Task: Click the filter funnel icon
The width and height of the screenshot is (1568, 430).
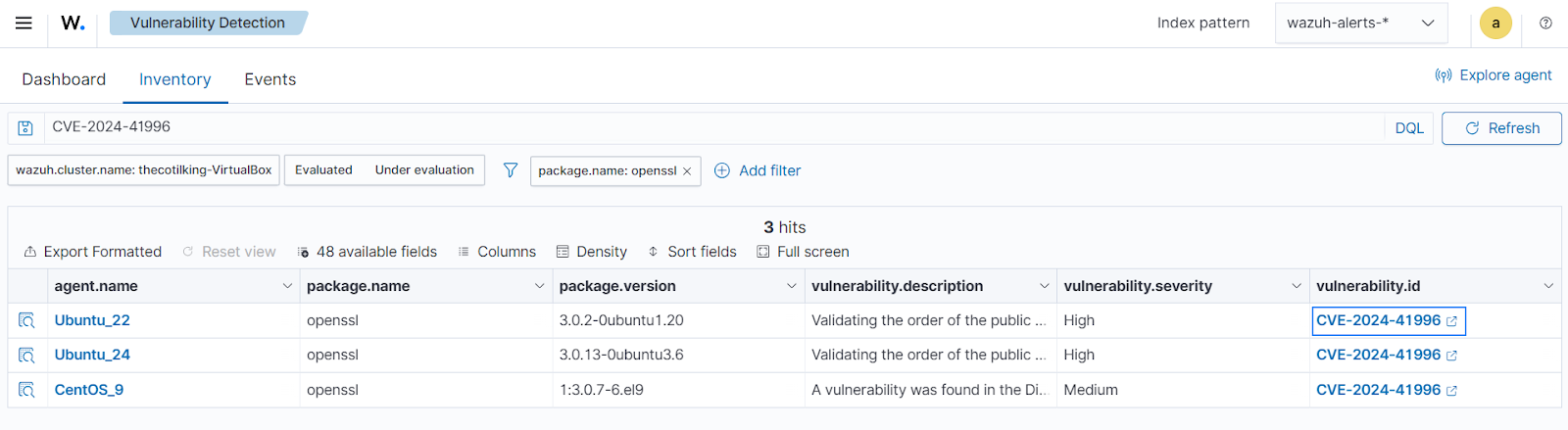Action: [x=511, y=170]
